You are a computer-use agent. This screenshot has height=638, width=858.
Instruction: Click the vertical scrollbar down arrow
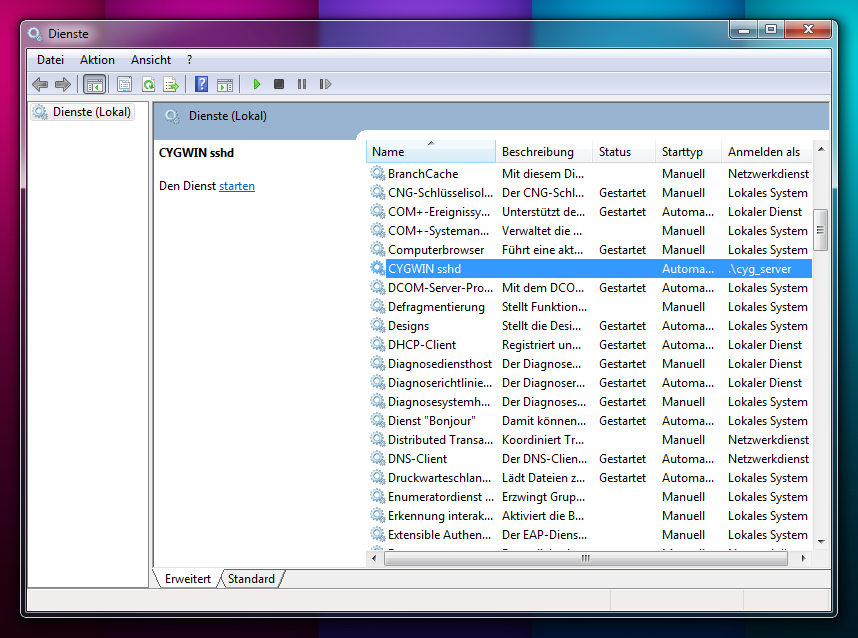point(821,541)
